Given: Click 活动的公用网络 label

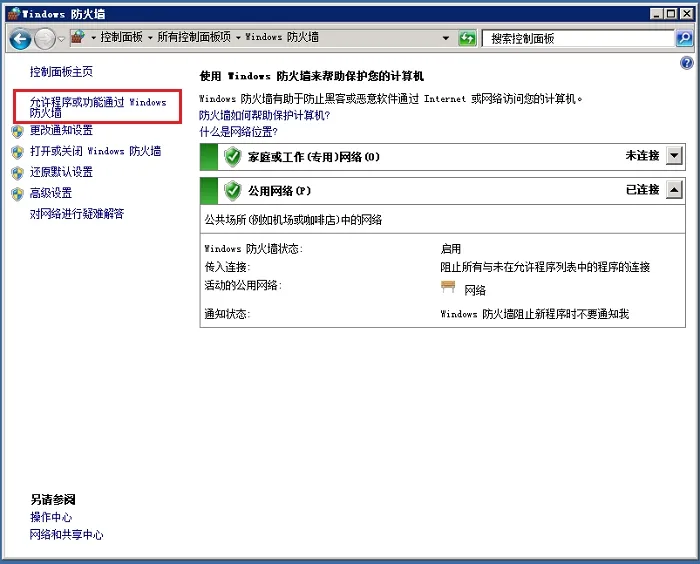Looking at the screenshot, I should click(x=243, y=285).
